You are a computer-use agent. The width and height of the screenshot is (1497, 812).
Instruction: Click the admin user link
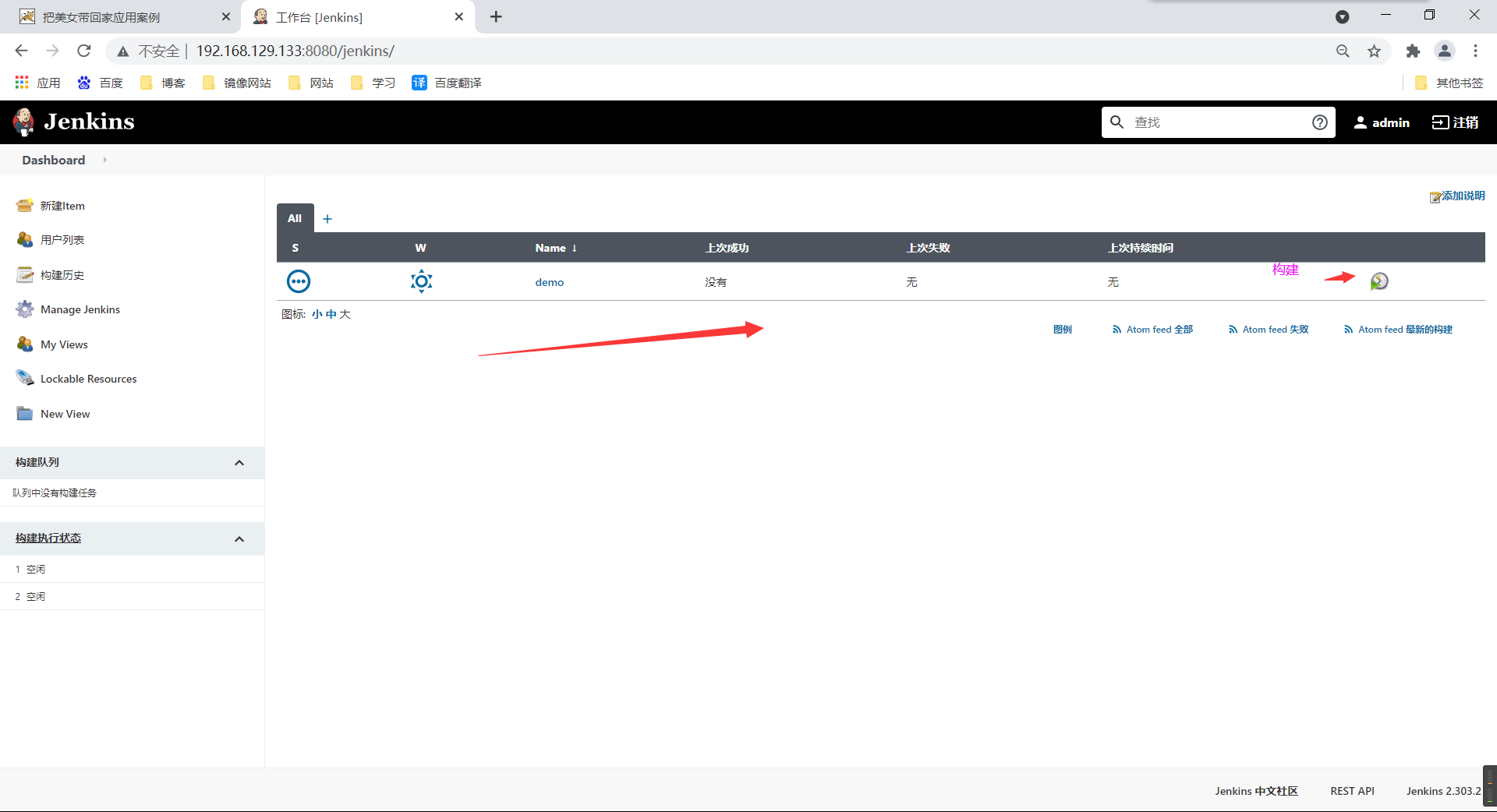(x=1382, y=122)
